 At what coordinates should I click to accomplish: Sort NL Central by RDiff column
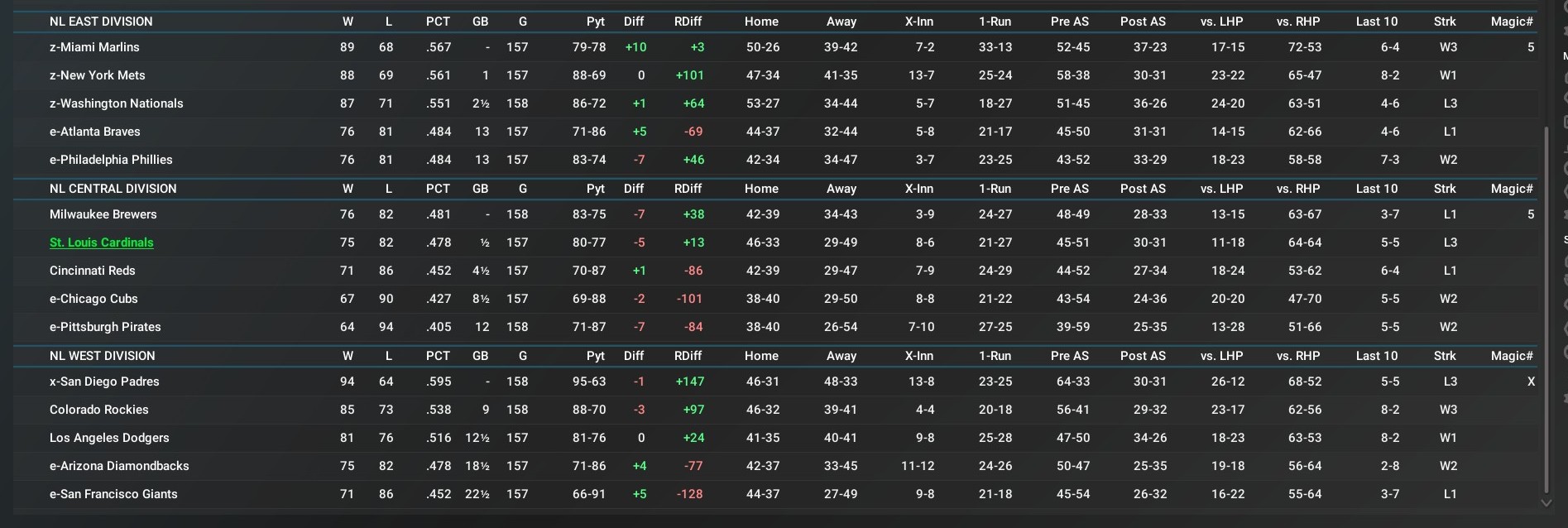pyautogui.click(x=688, y=189)
